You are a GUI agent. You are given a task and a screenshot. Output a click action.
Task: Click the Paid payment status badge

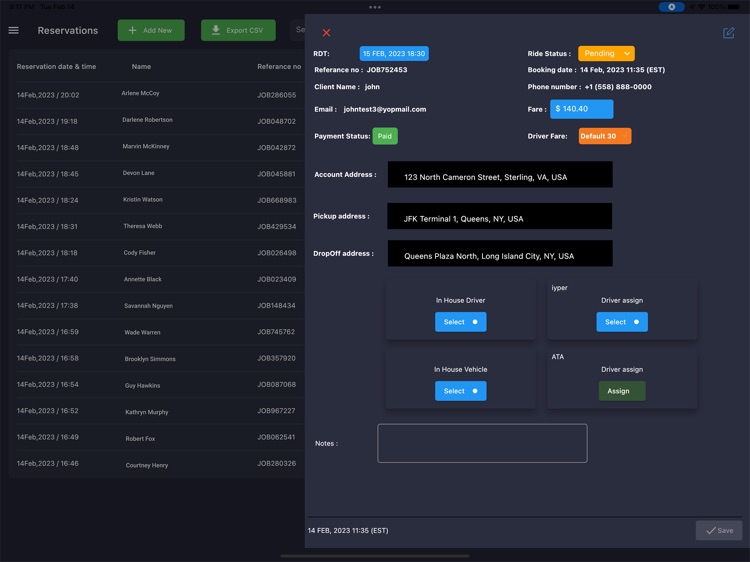(385, 136)
